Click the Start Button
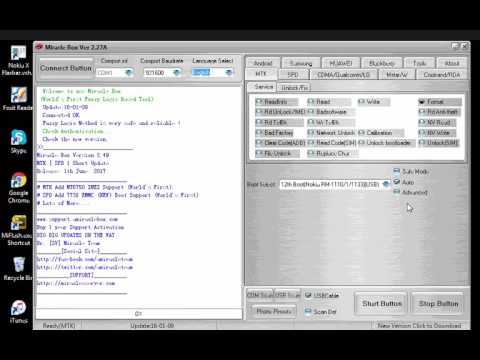480x360 pixels. click(x=382, y=303)
